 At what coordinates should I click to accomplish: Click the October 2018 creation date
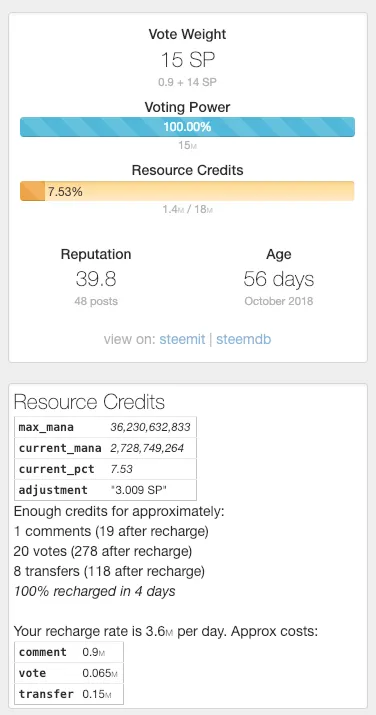[278, 301]
